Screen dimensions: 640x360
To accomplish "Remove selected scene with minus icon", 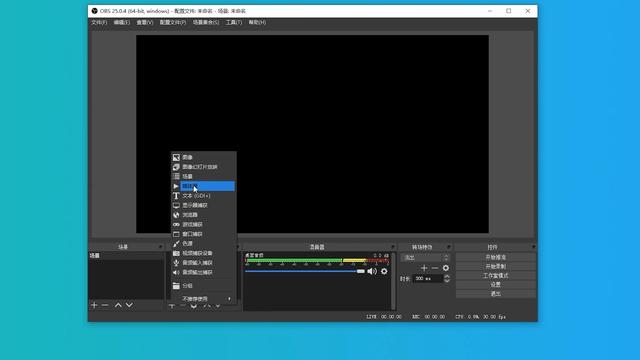I will pyautogui.click(x=105, y=305).
